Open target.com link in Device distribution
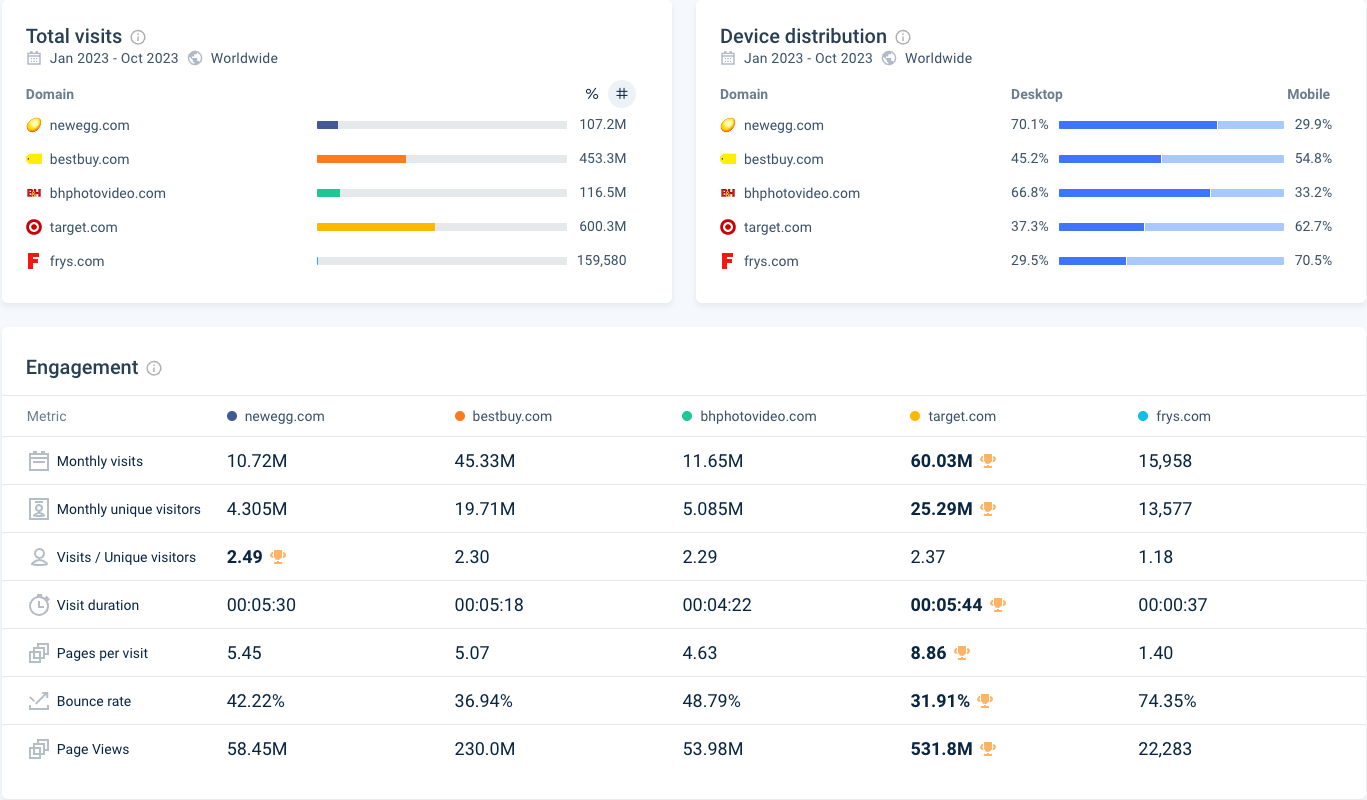Screen dimensions: 1367x800 (x=778, y=227)
